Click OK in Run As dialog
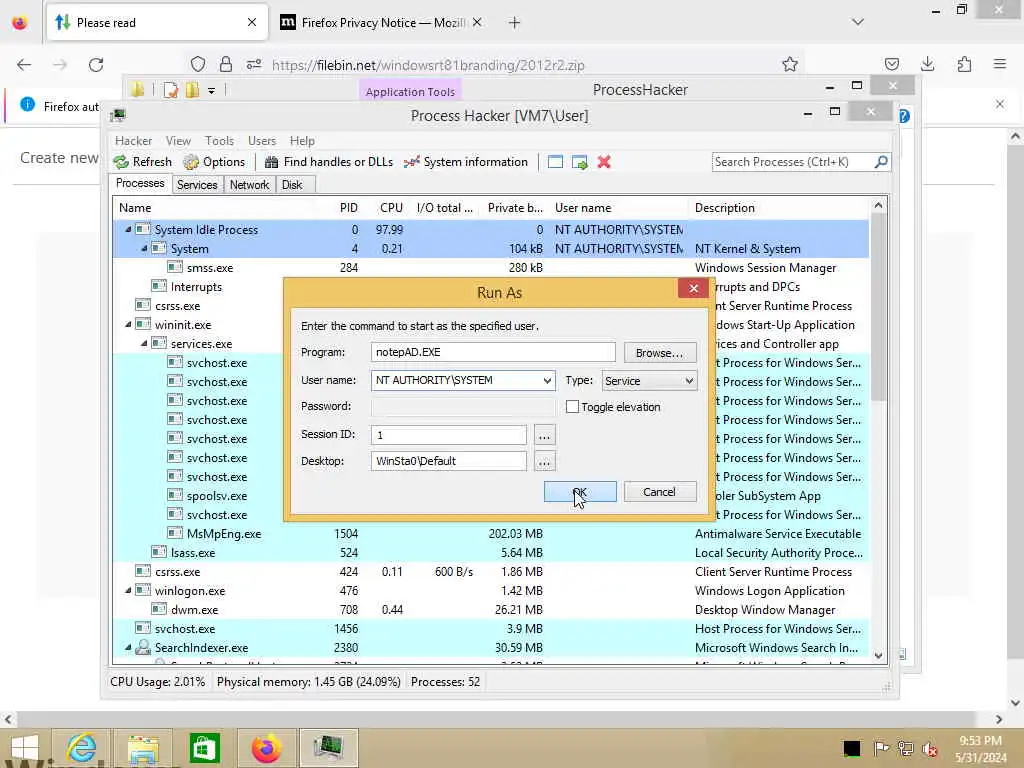Screen dimensions: 1024x768 pyautogui.click(x=580, y=492)
